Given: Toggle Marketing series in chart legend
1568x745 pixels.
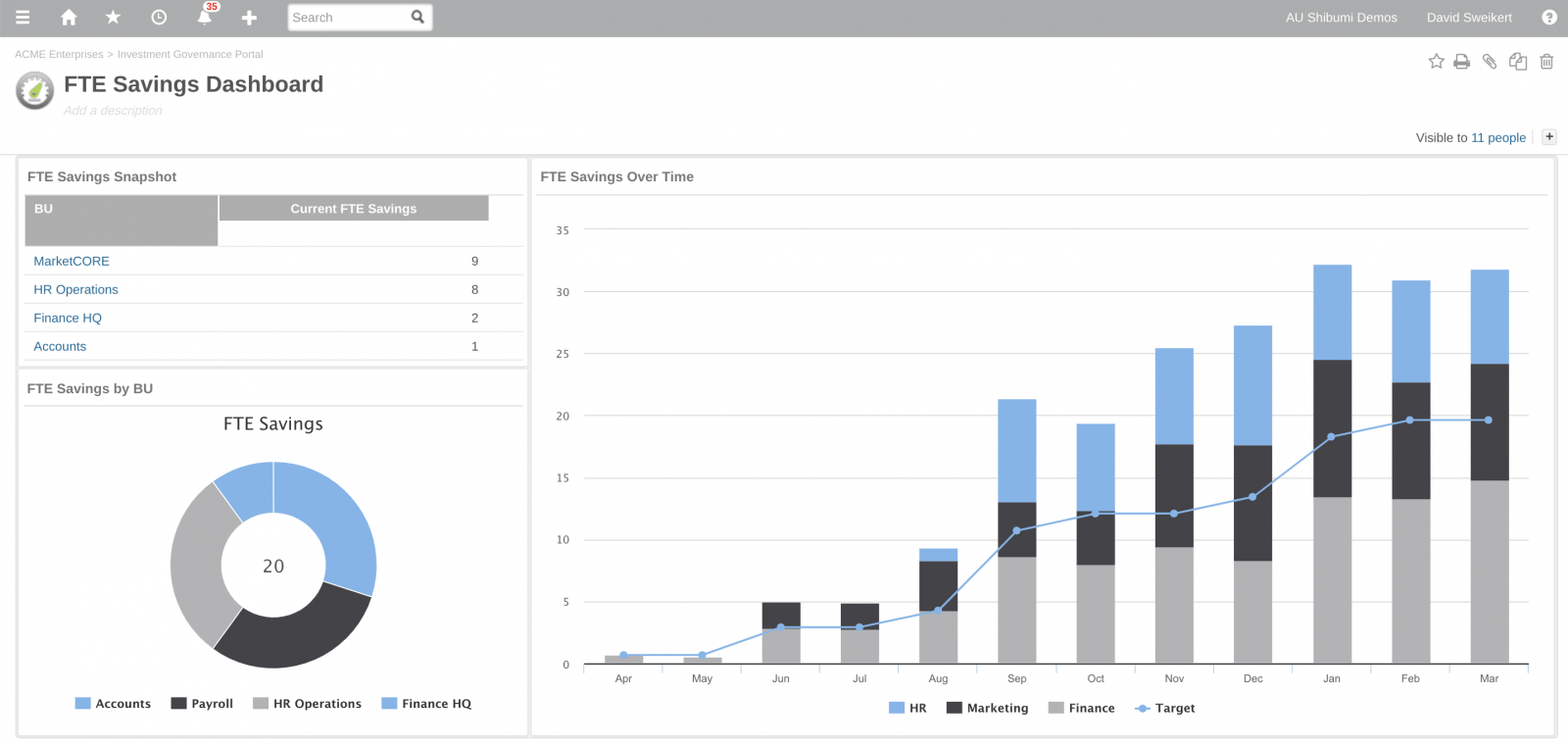Looking at the screenshot, I should coord(987,708).
